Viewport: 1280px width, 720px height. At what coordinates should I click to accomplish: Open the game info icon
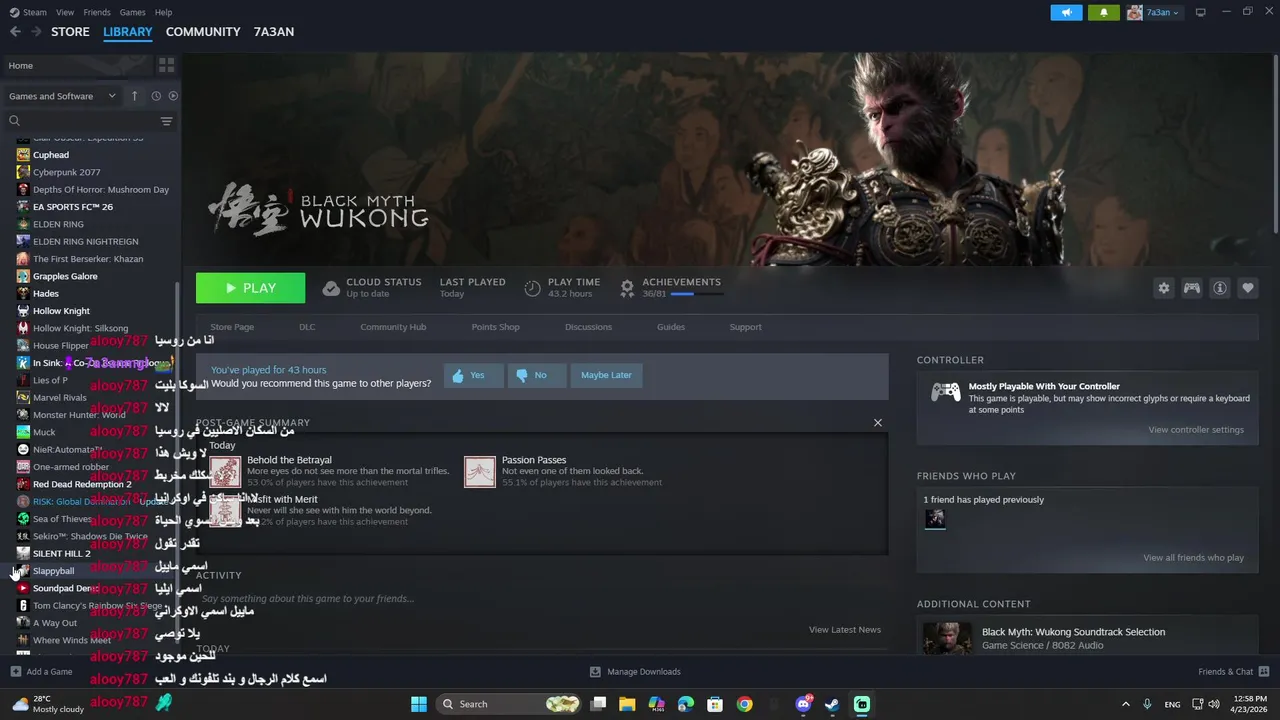point(1220,288)
